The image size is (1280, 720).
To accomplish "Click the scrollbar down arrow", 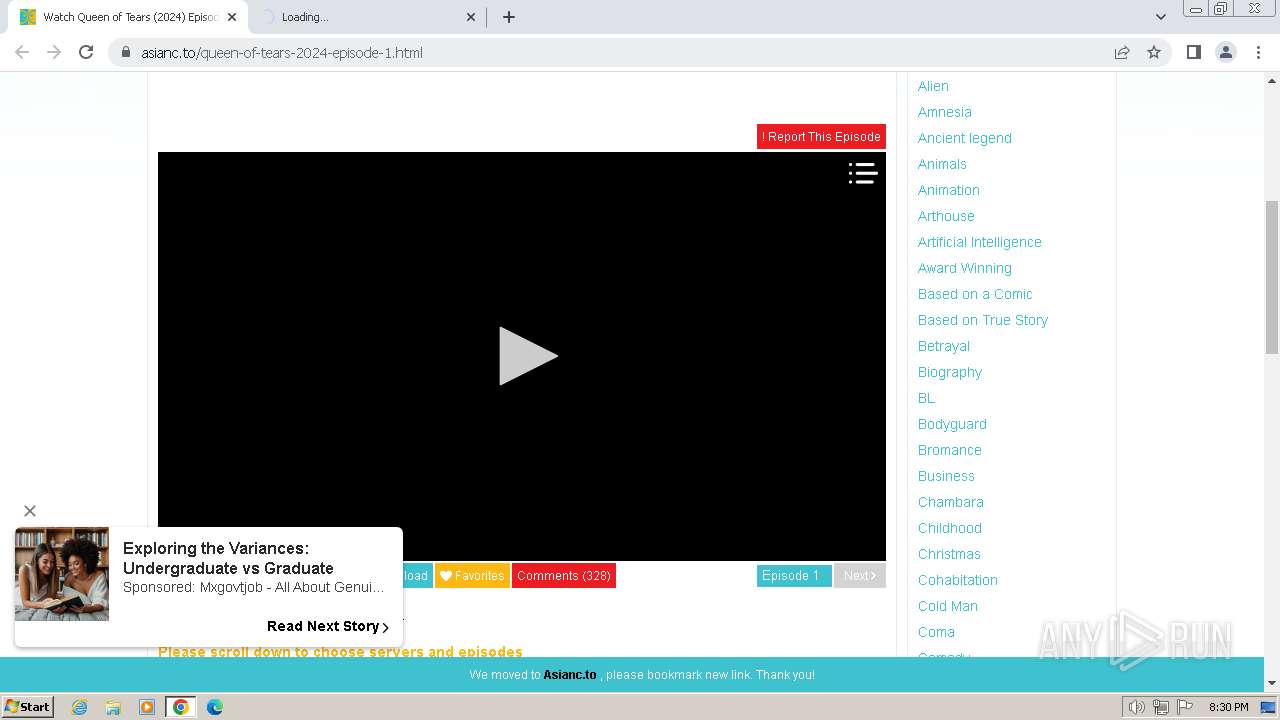I will (1272, 683).
